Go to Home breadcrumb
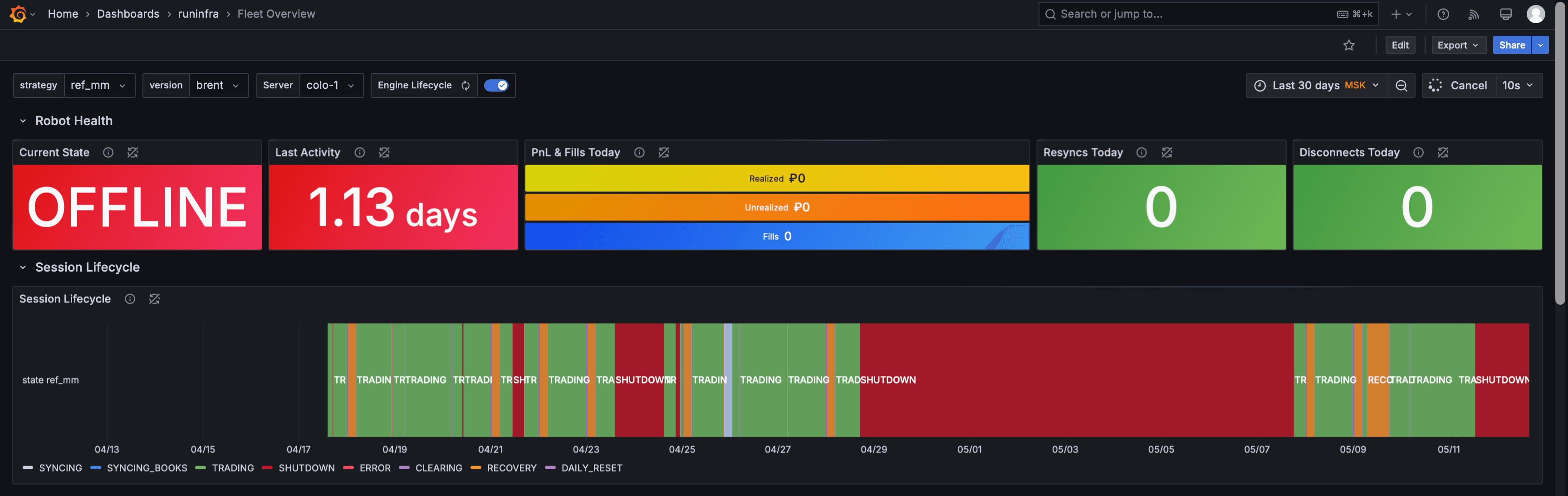This screenshot has height=496, width=1568. click(x=63, y=14)
